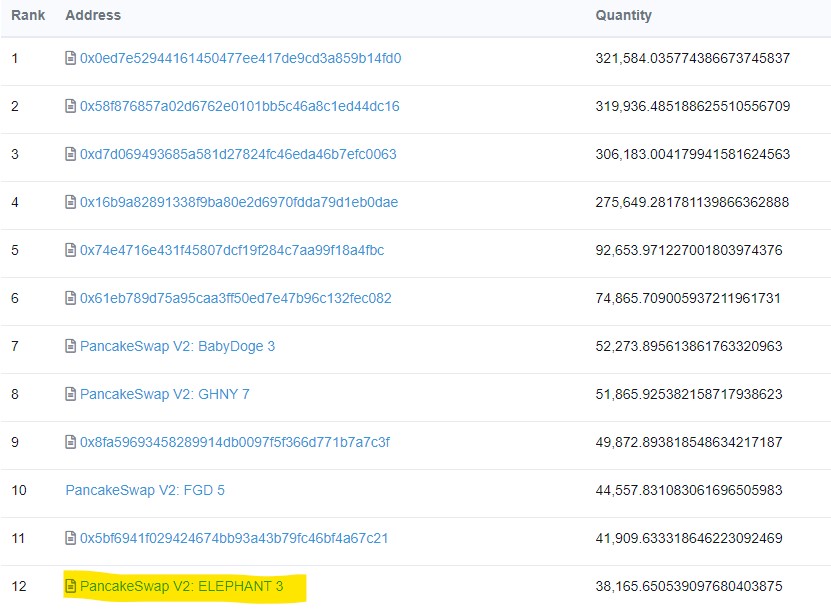
Task: Open address 0x74e4716e431f45807dcf19f284c7aa99f18a4fbc
Action: 232,250
